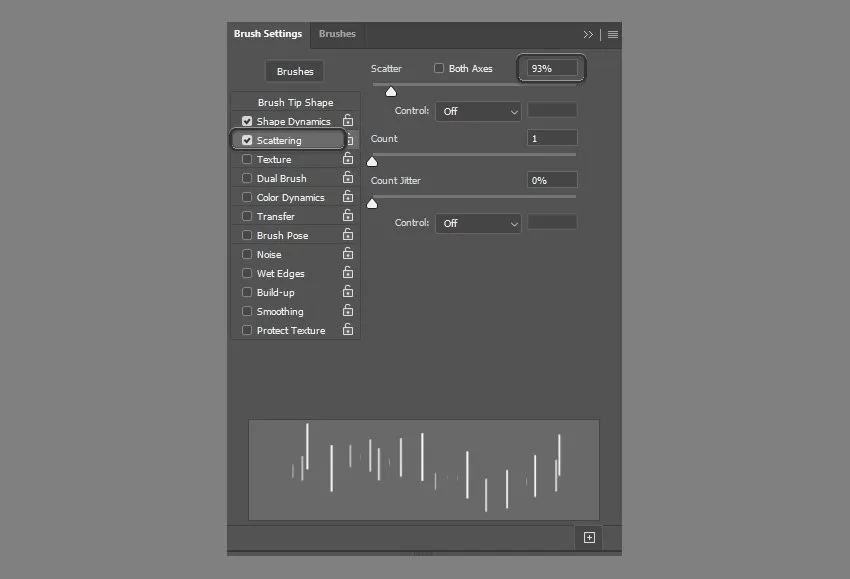Viewport: 850px width, 579px height.
Task: Open the panel menu hamburger icon
Action: click(613, 34)
